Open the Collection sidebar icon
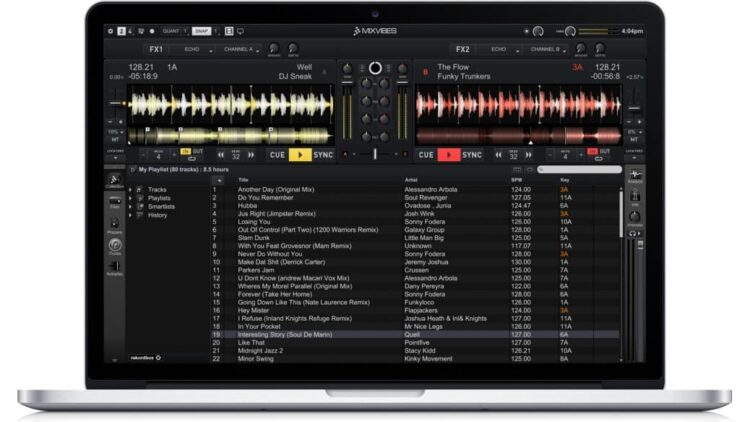Screen dimensions: 750x422 tap(114, 181)
